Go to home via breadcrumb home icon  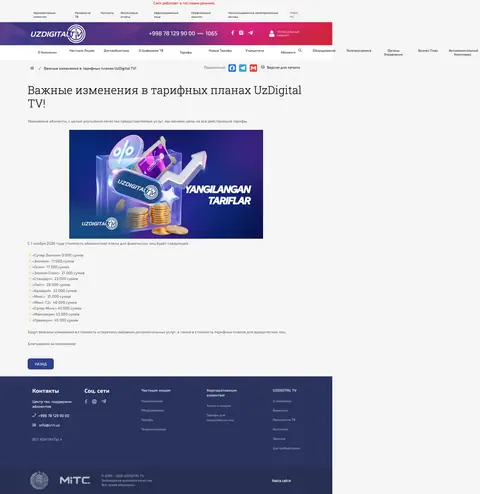(x=32, y=68)
